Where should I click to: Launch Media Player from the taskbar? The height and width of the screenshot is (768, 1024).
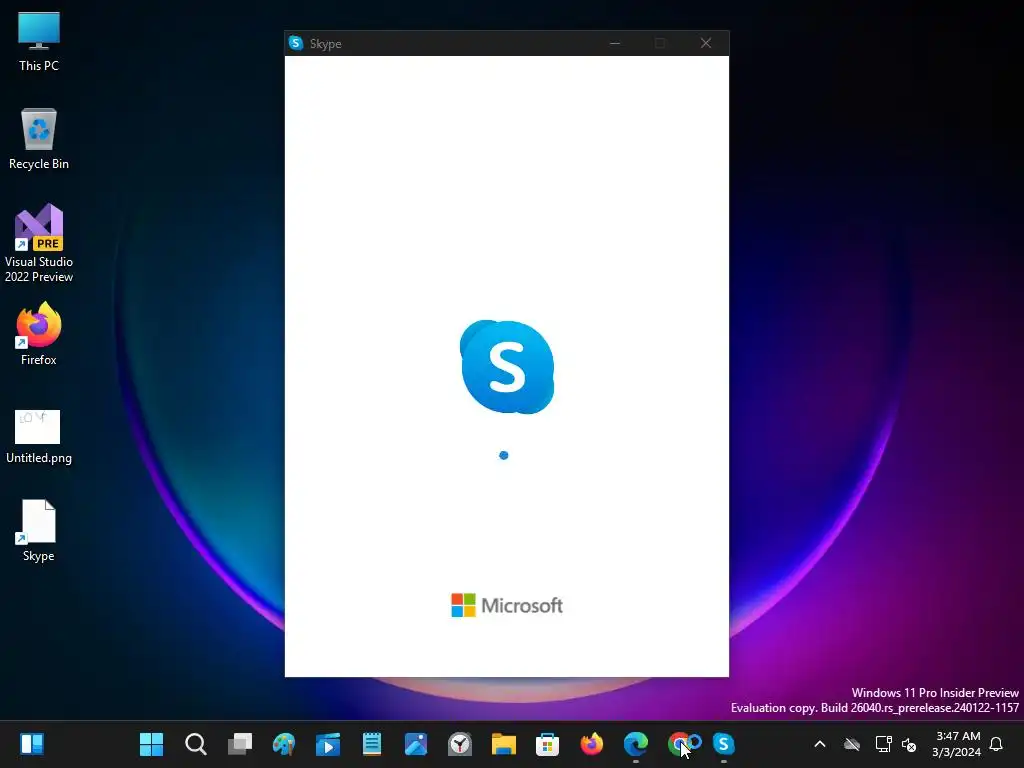coord(328,744)
